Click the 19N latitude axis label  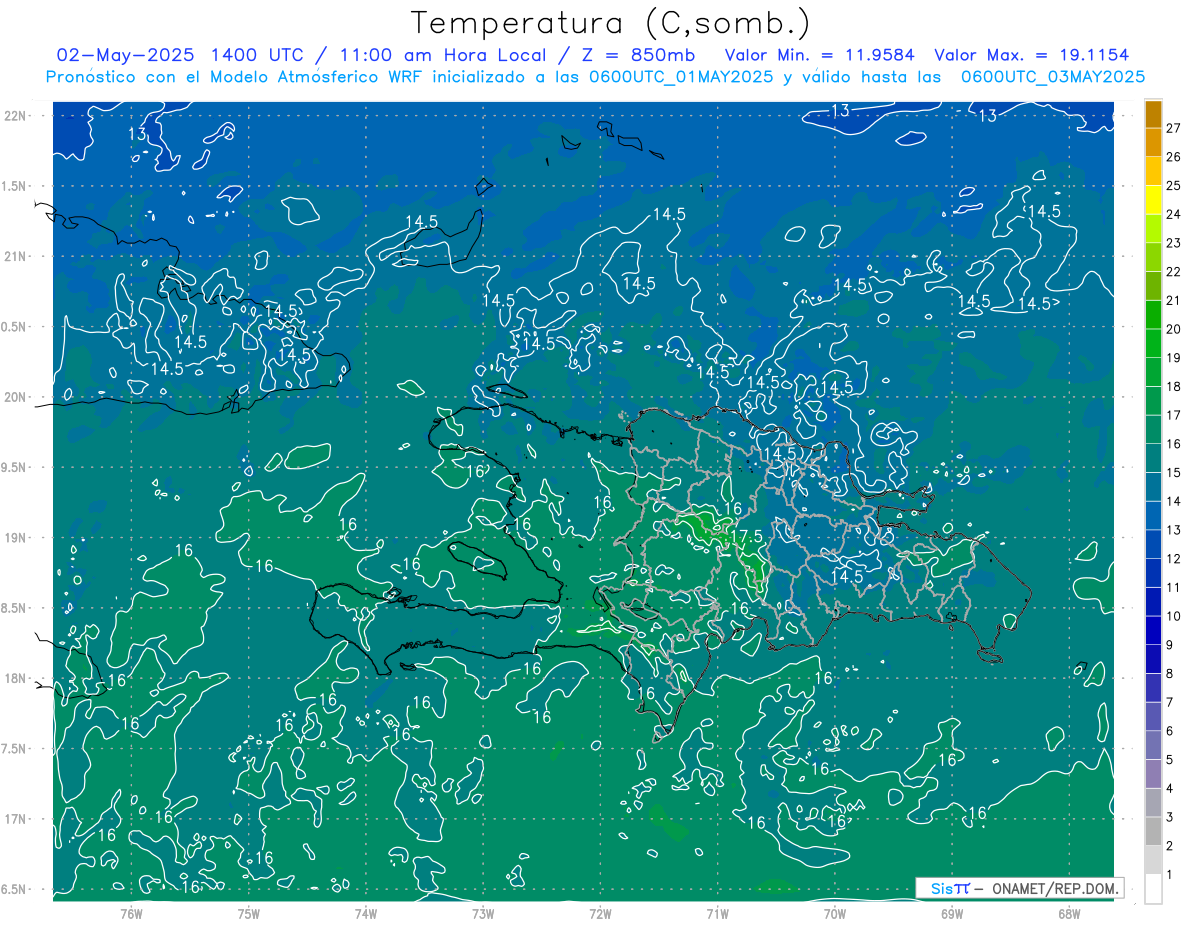[13, 538]
